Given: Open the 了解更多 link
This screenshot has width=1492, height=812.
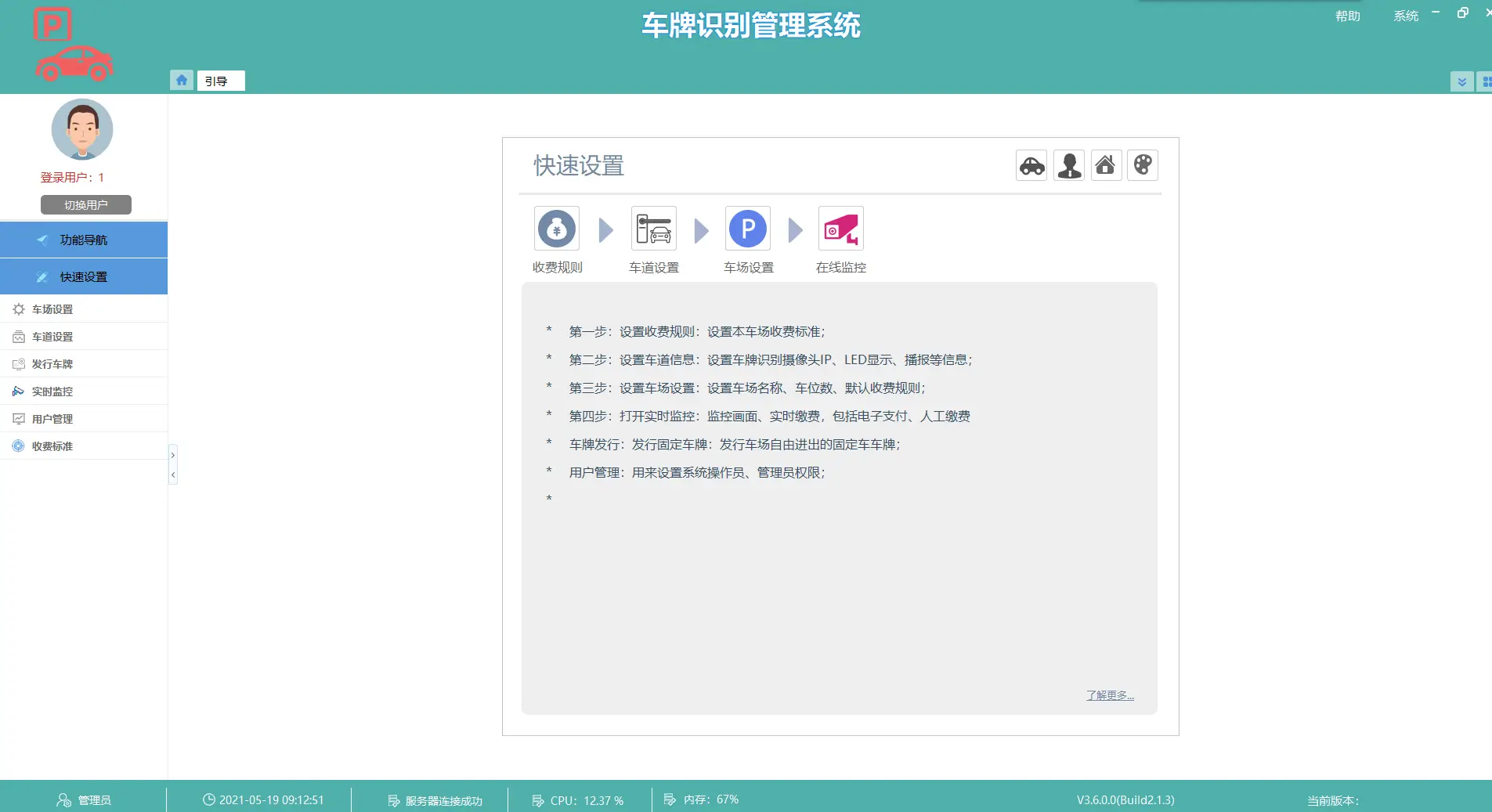Looking at the screenshot, I should 1110,695.
